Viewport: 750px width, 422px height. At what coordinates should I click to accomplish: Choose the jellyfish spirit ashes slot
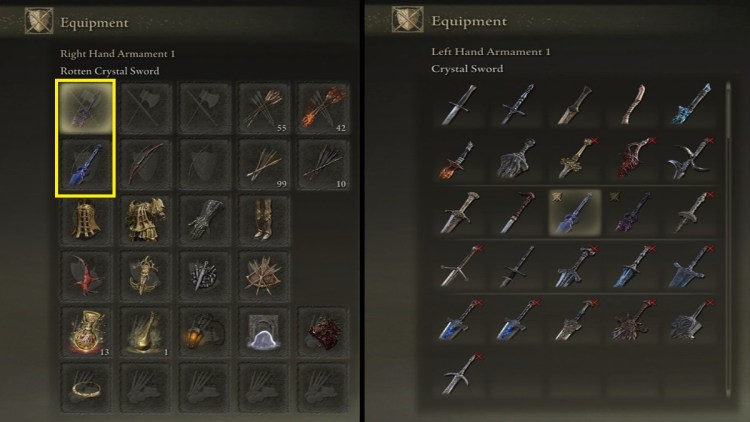click(x=264, y=333)
